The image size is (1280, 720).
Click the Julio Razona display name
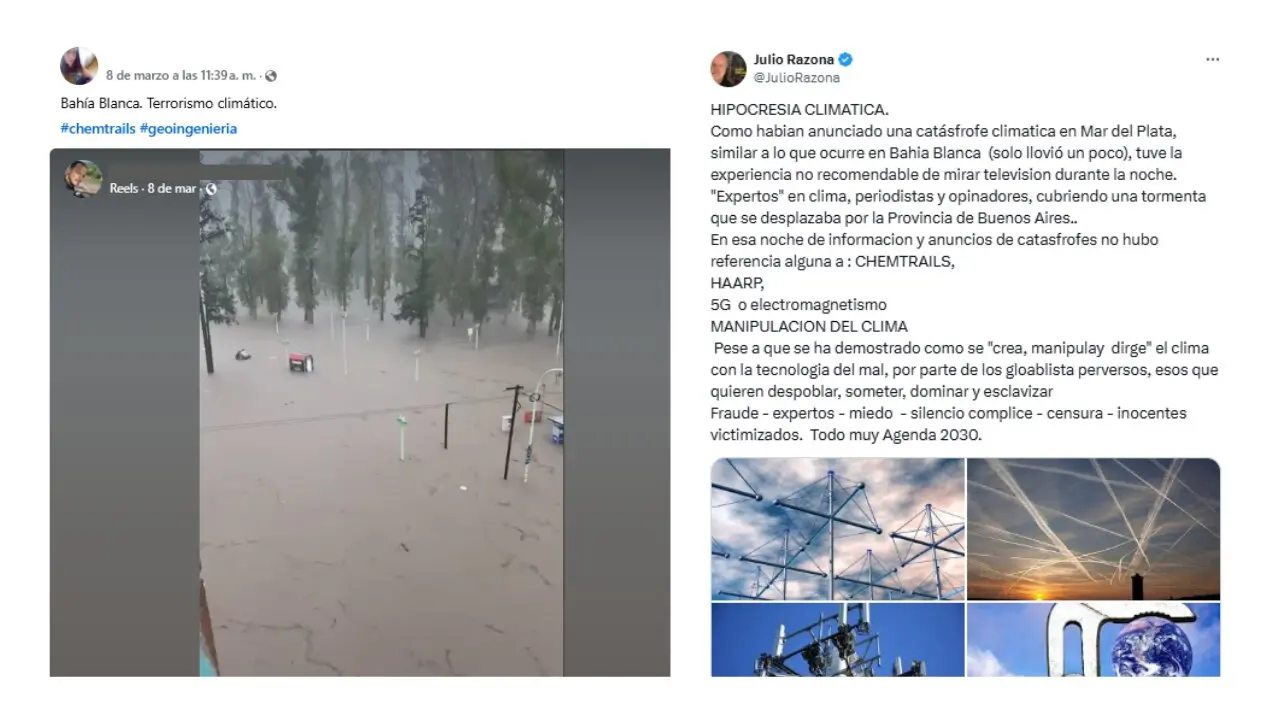(794, 59)
